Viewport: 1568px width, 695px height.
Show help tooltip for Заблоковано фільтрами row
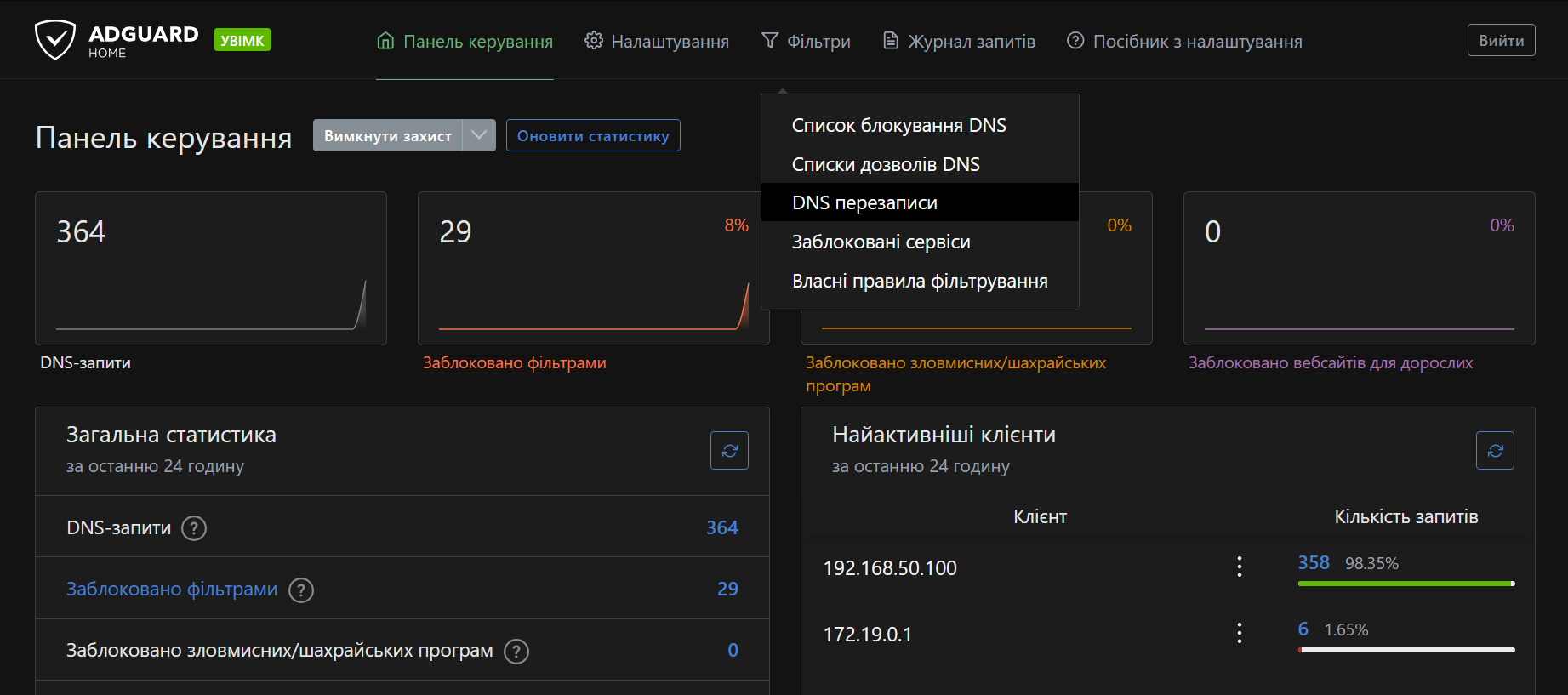pos(301,590)
